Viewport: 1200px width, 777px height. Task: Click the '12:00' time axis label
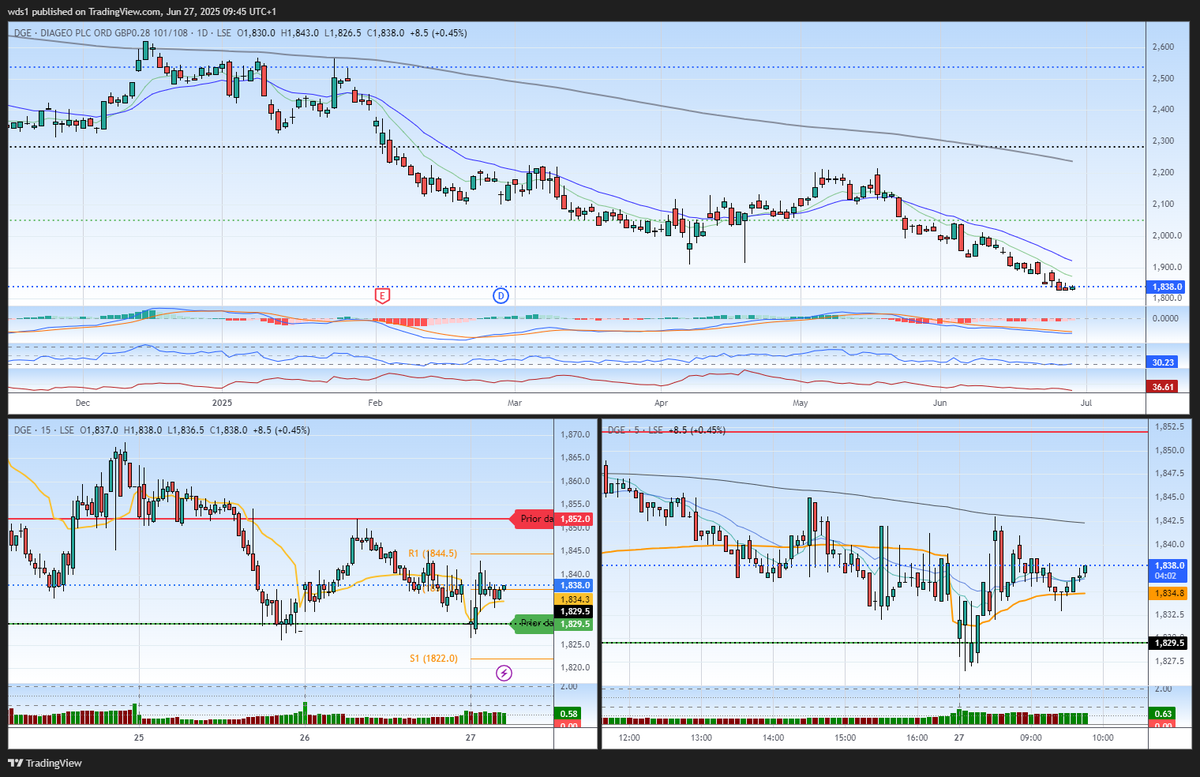point(629,737)
